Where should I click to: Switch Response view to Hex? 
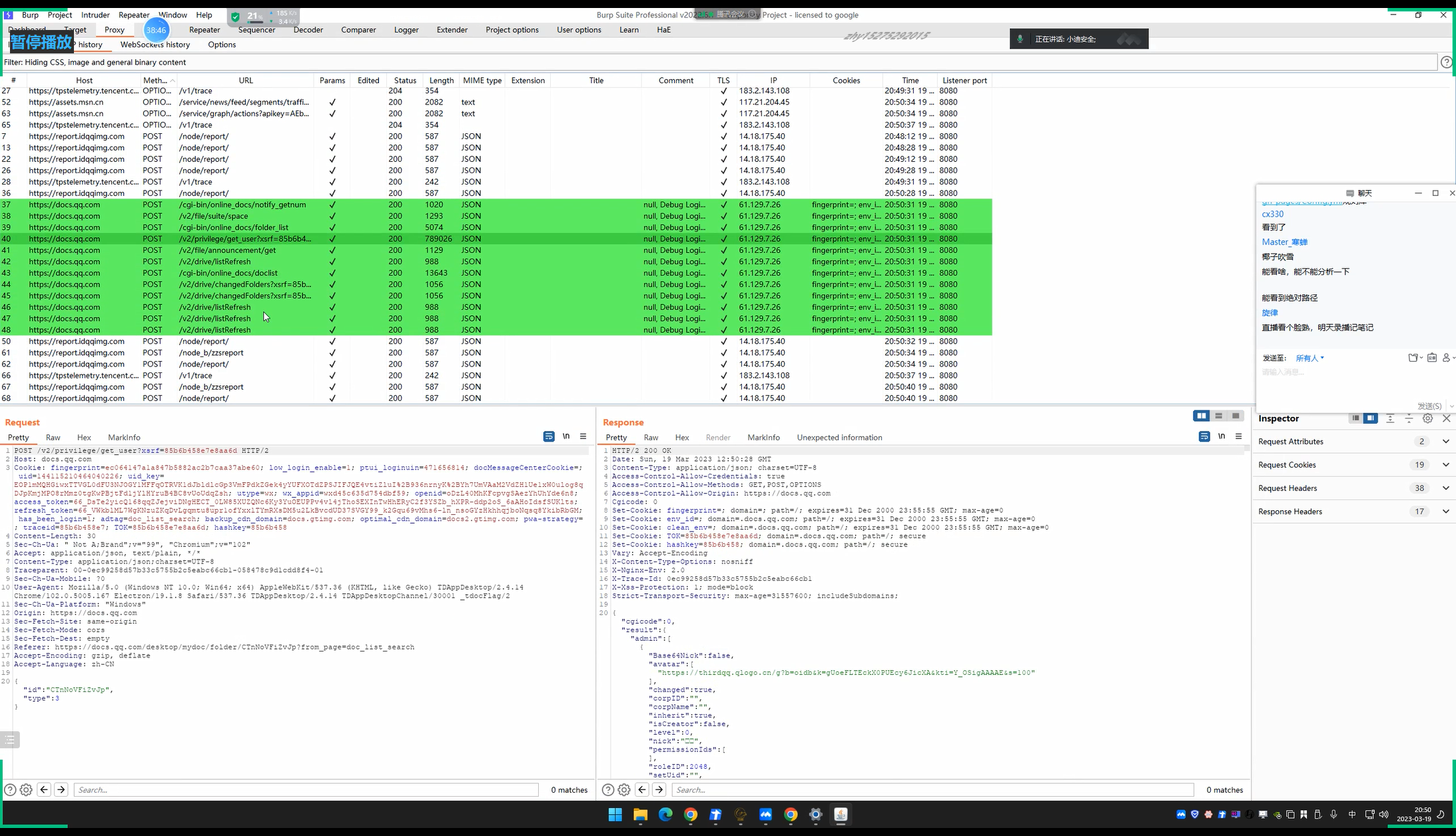pos(681,437)
